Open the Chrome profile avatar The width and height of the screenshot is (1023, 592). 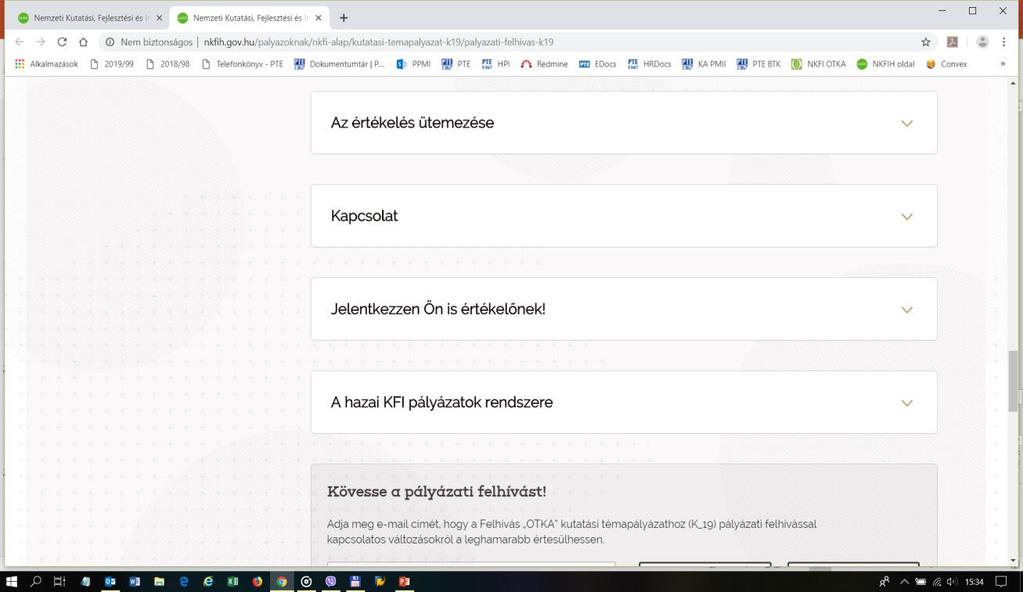pos(982,42)
